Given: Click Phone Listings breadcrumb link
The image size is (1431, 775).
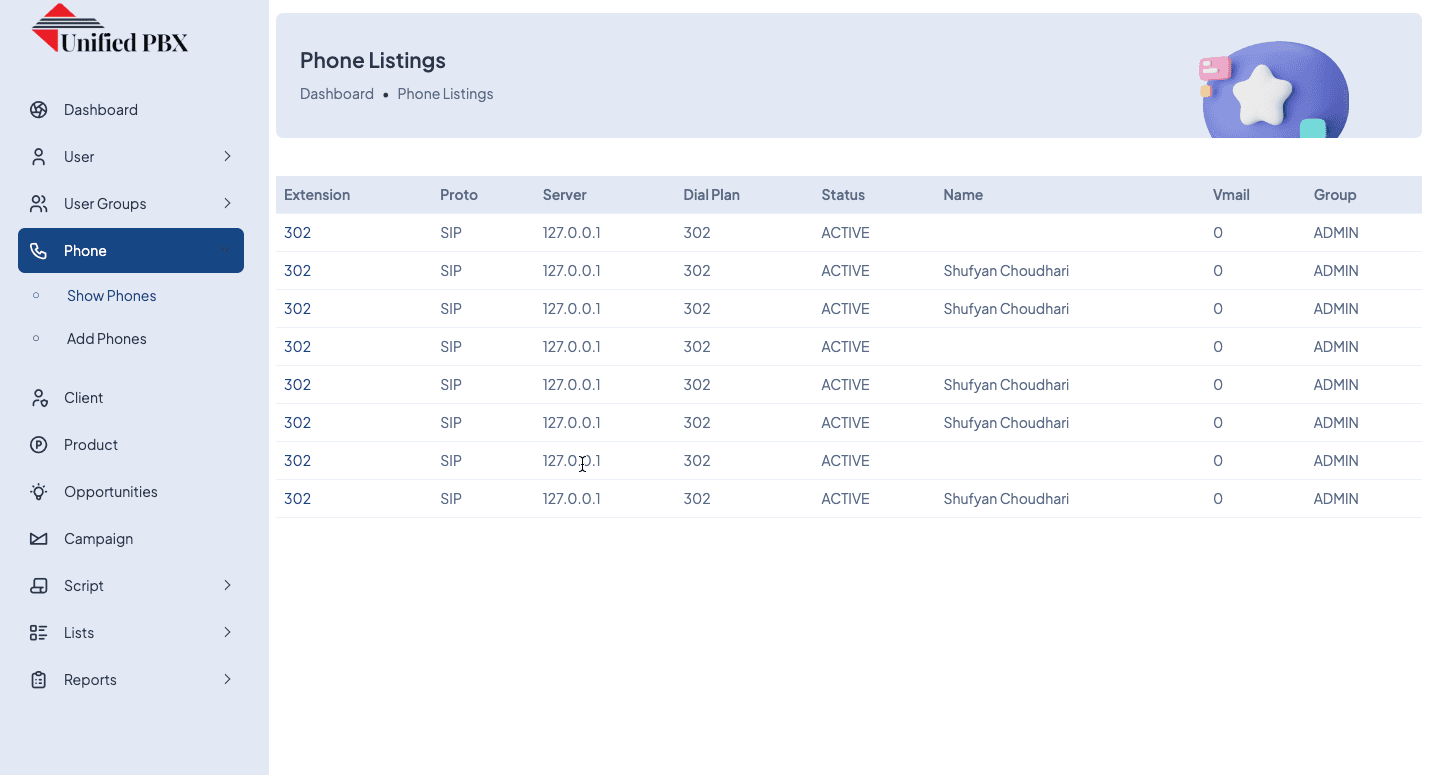Looking at the screenshot, I should (445, 94).
